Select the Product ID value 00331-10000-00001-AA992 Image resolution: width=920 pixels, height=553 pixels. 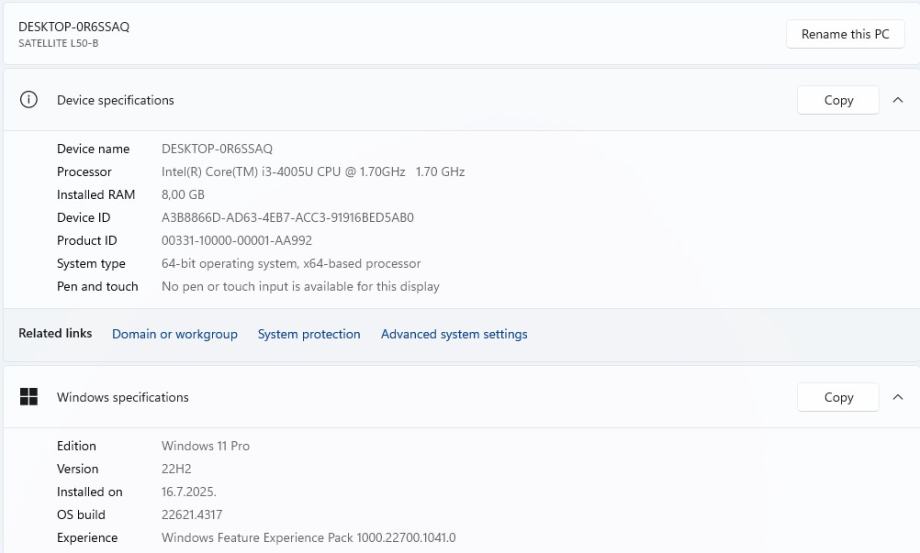tap(237, 241)
